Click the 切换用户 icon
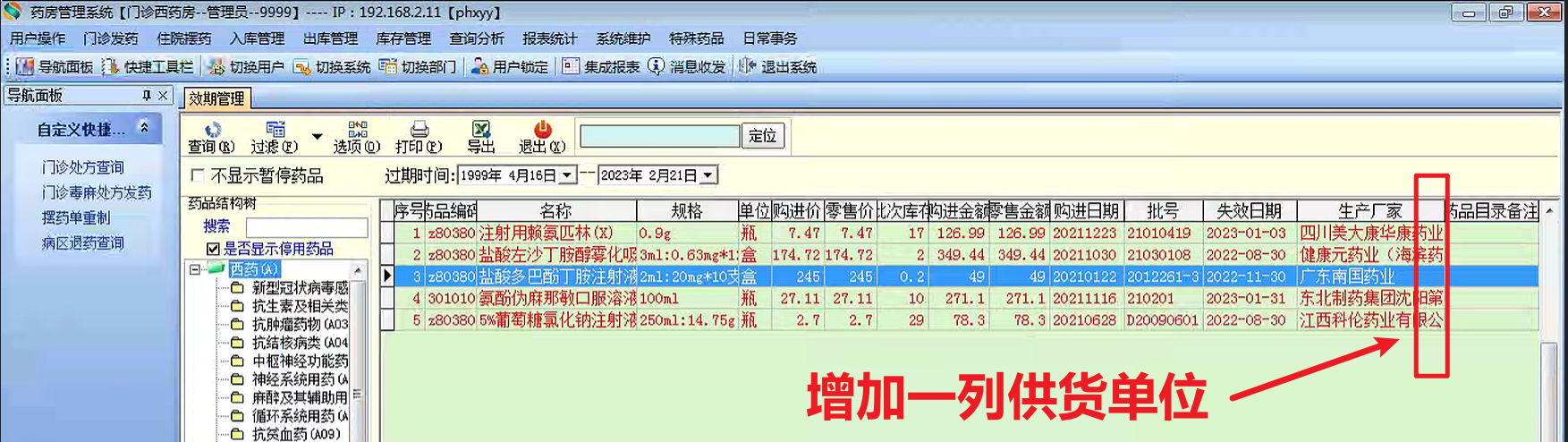This screenshot has height=442, width=1568. tap(216, 67)
